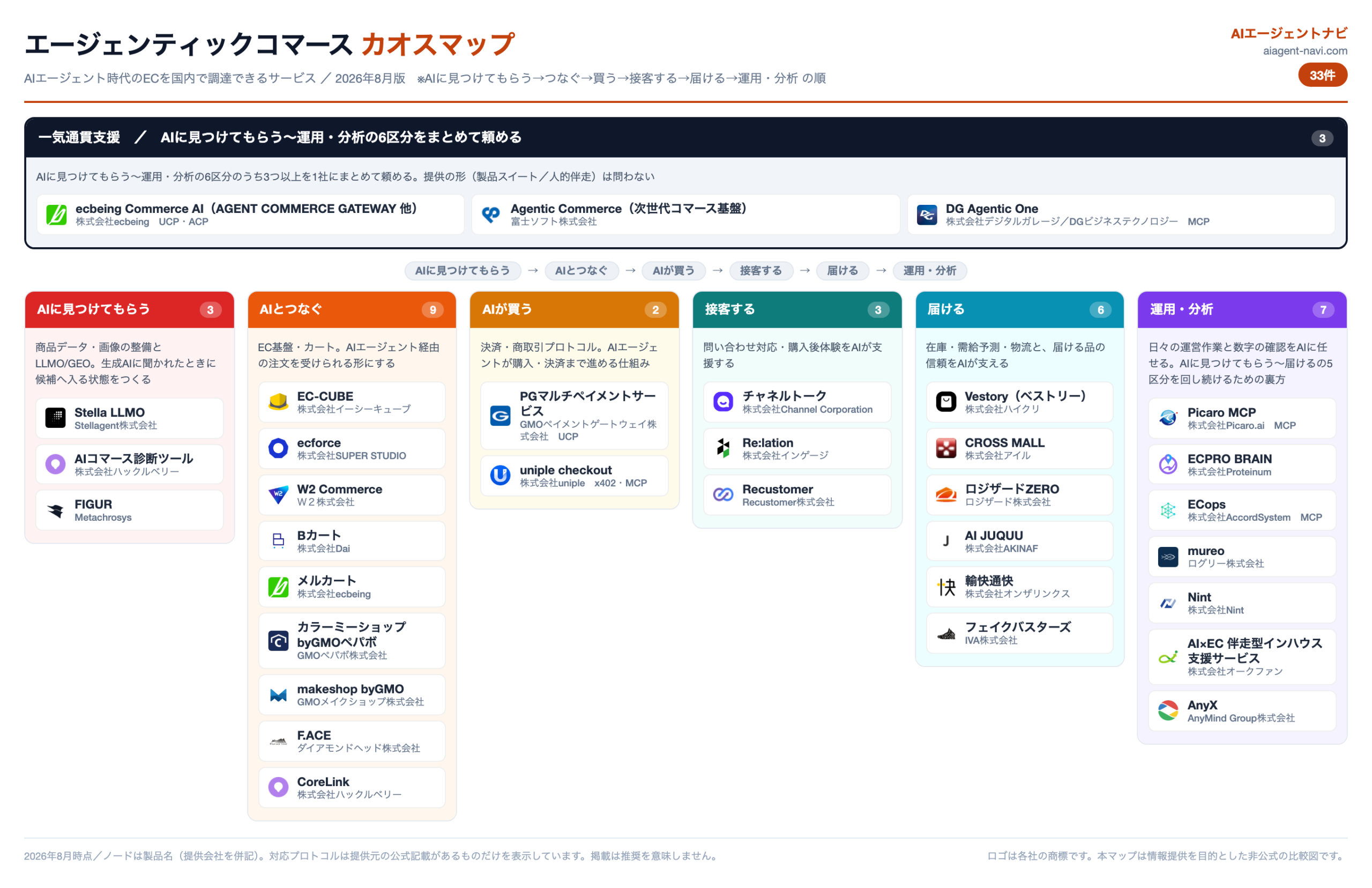The width and height of the screenshot is (1372, 888).
Task: Click the ECPRO BRAIN purple icon
Action: pos(1168,464)
